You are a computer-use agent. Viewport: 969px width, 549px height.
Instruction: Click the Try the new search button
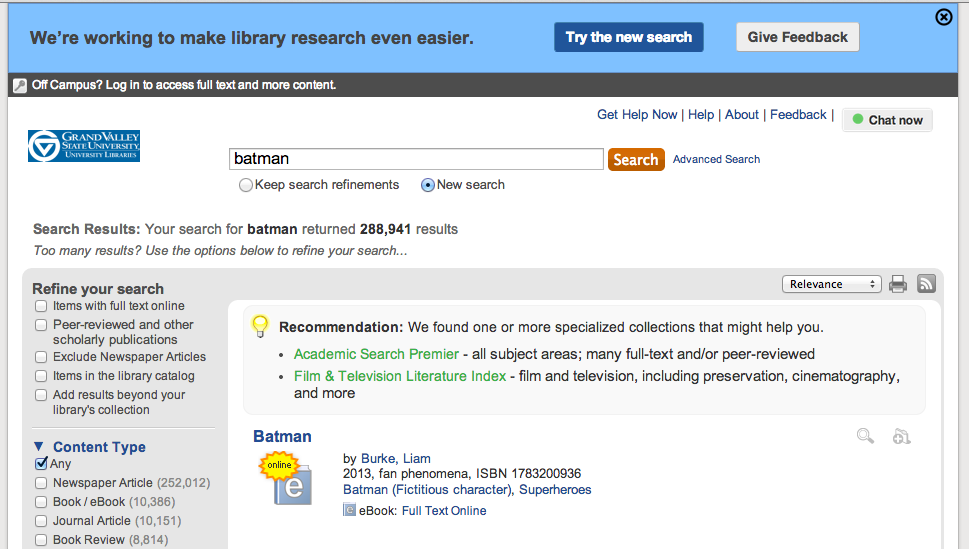pyautogui.click(x=628, y=37)
